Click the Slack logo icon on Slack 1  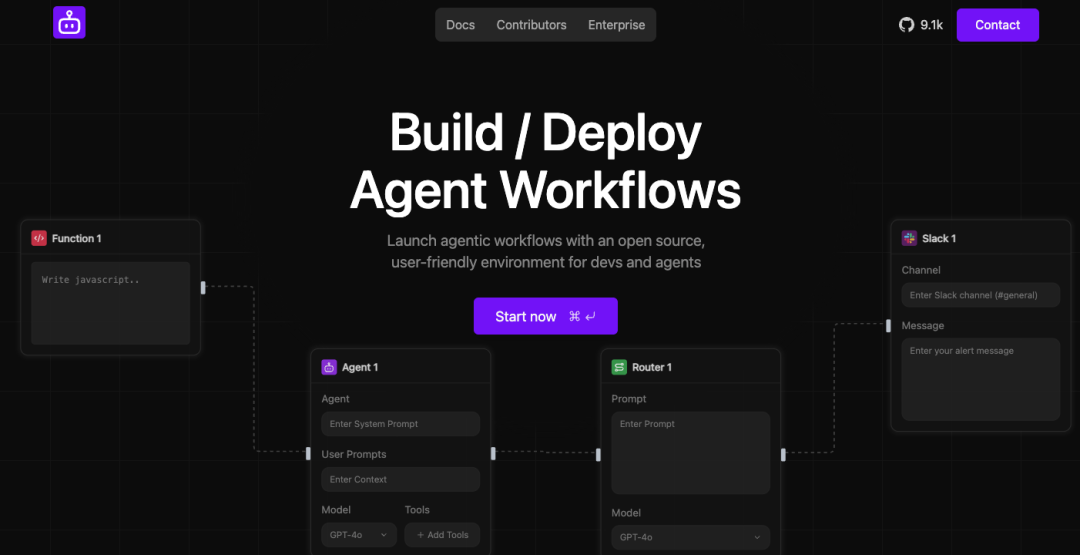point(909,238)
